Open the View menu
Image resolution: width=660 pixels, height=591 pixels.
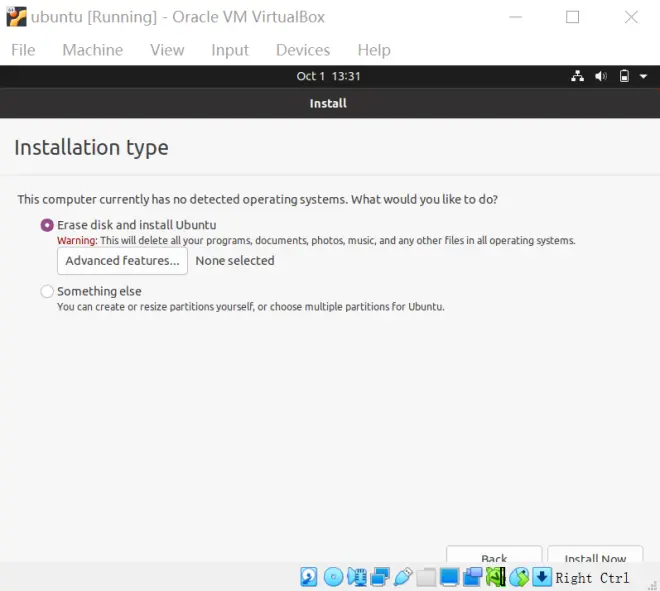click(167, 50)
